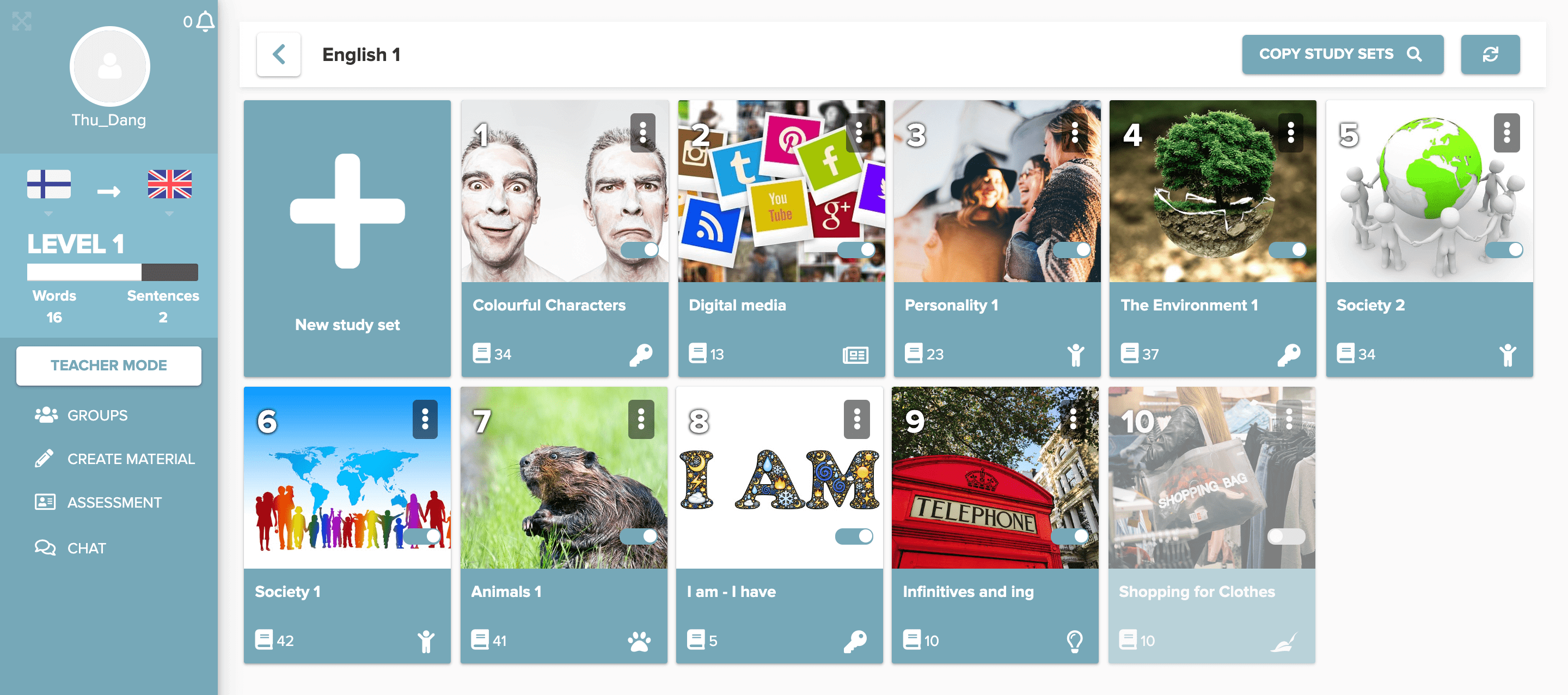Click the Level 1 progress bar
The width and height of the screenshot is (1568, 695).
coord(113,272)
